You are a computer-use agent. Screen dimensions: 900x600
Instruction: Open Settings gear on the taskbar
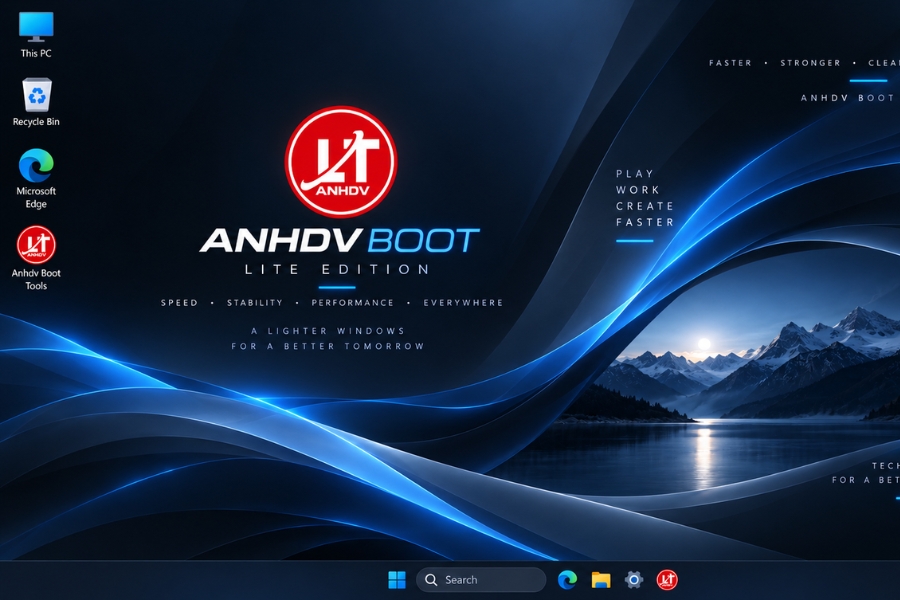pos(634,580)
